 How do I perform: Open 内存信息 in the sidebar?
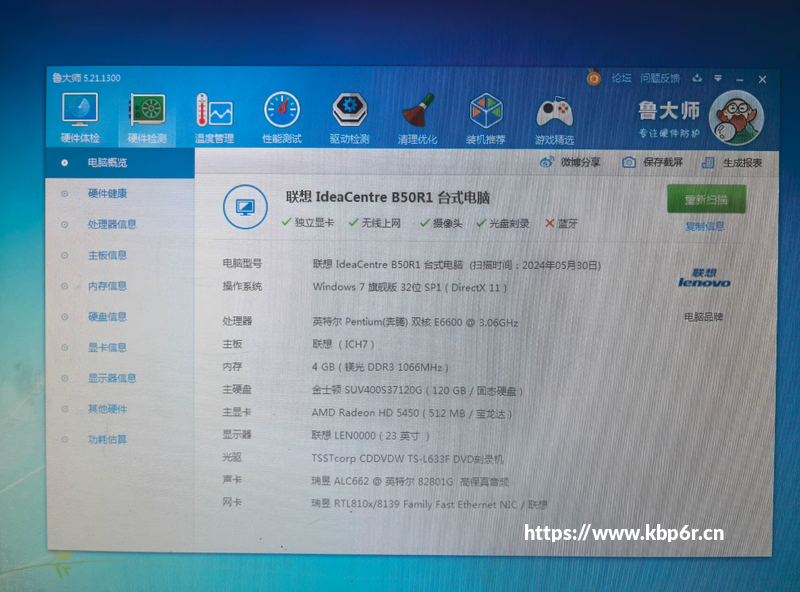pyautogui.click(x=107, y=286)
